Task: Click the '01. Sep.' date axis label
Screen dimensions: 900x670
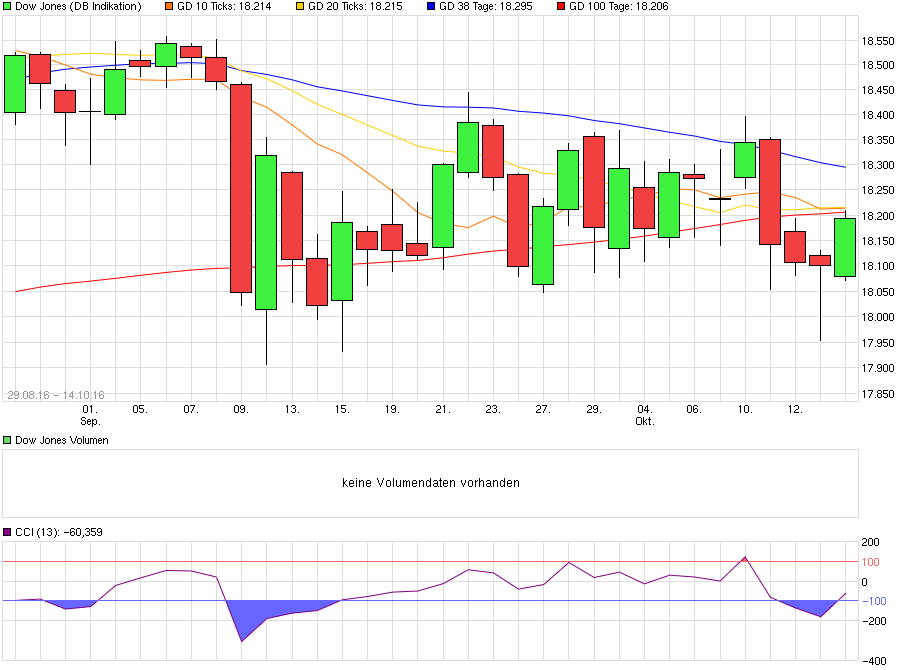Action: (x=90, y=415)
